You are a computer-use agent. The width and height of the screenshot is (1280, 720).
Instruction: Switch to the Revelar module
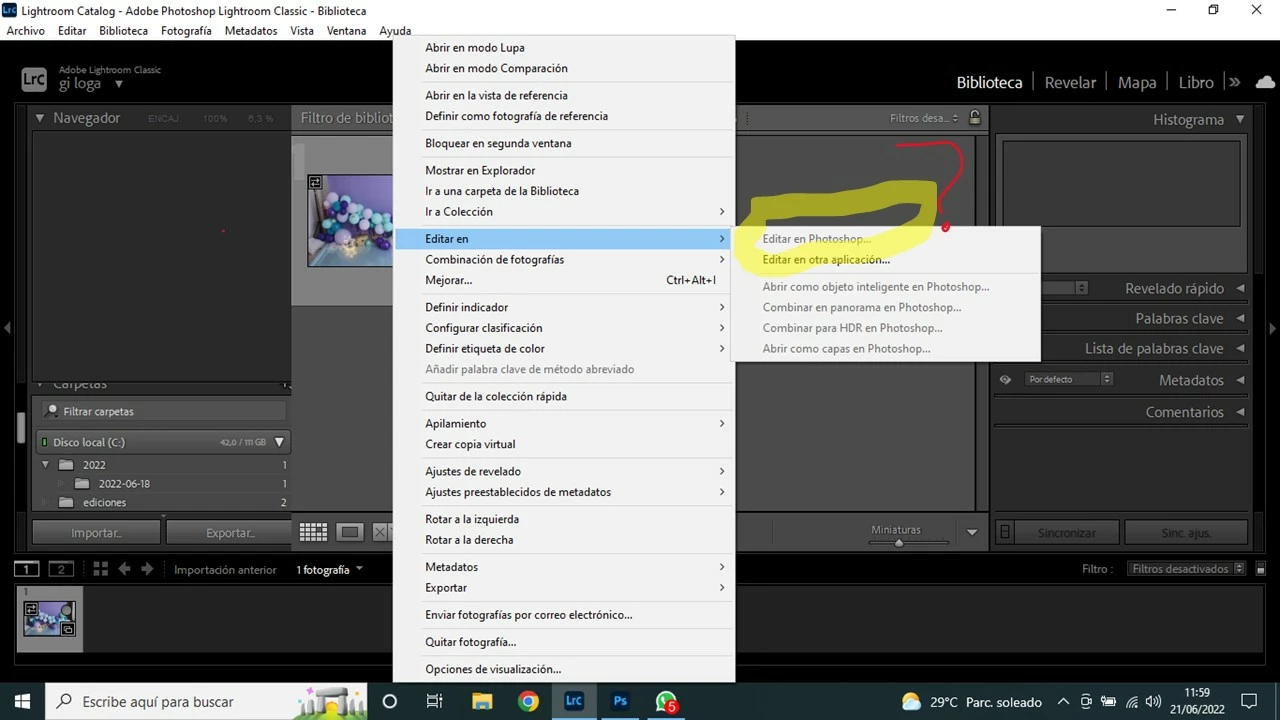tap(1070, 82)
